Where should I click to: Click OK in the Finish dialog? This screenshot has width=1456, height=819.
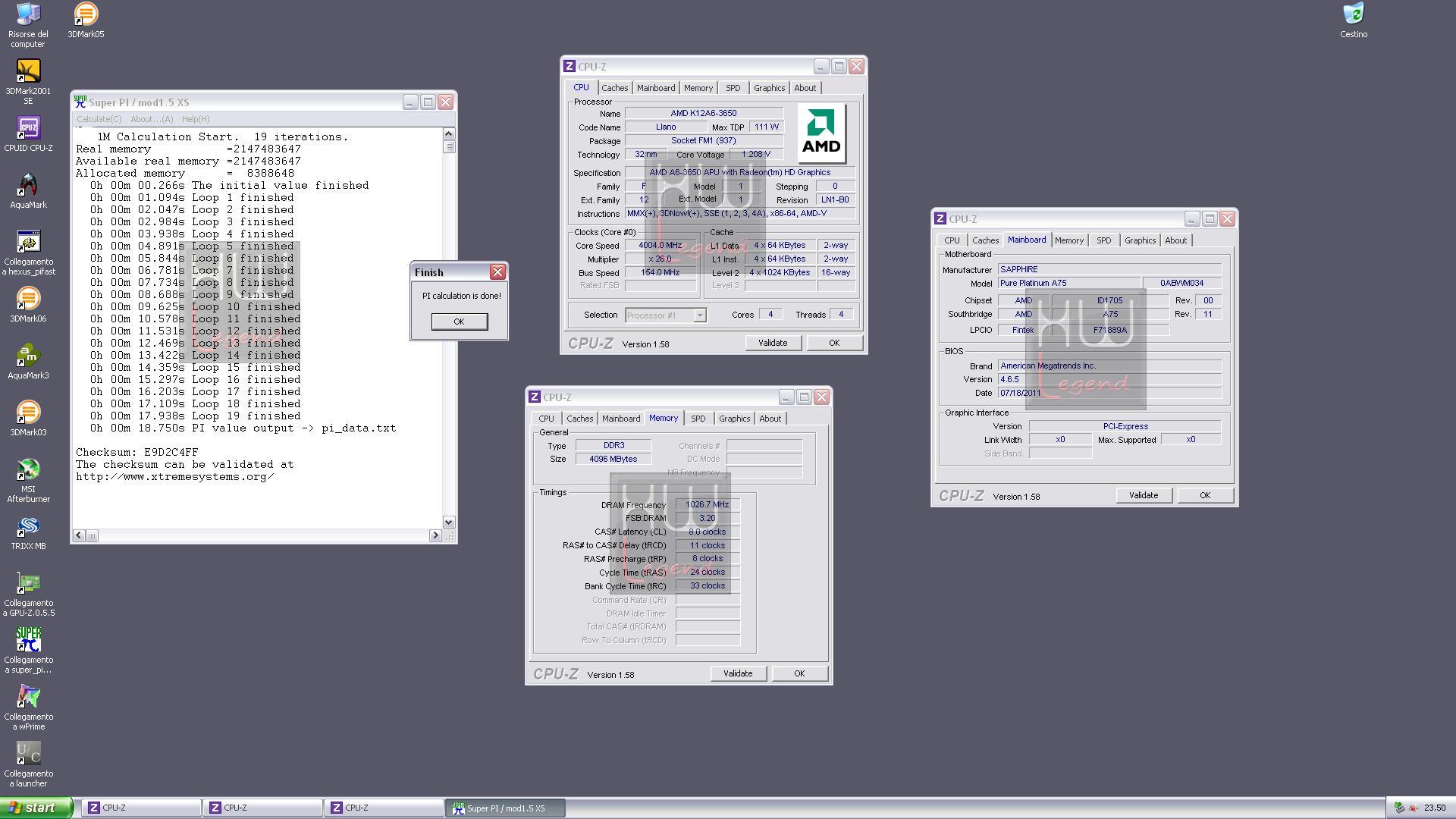(x=459, y=322)
